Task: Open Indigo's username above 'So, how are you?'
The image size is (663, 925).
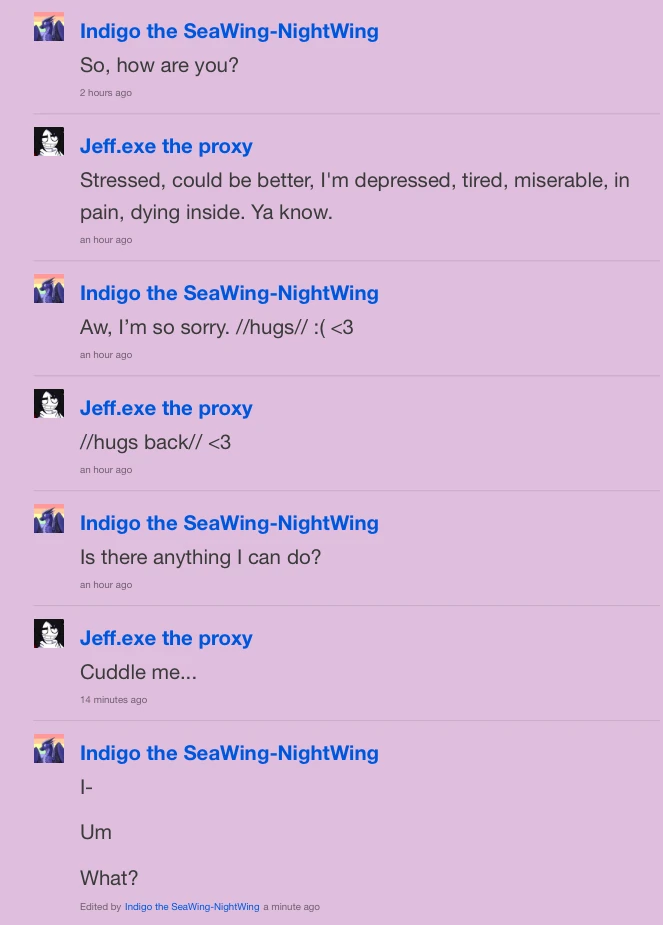Action: (229, 31)
